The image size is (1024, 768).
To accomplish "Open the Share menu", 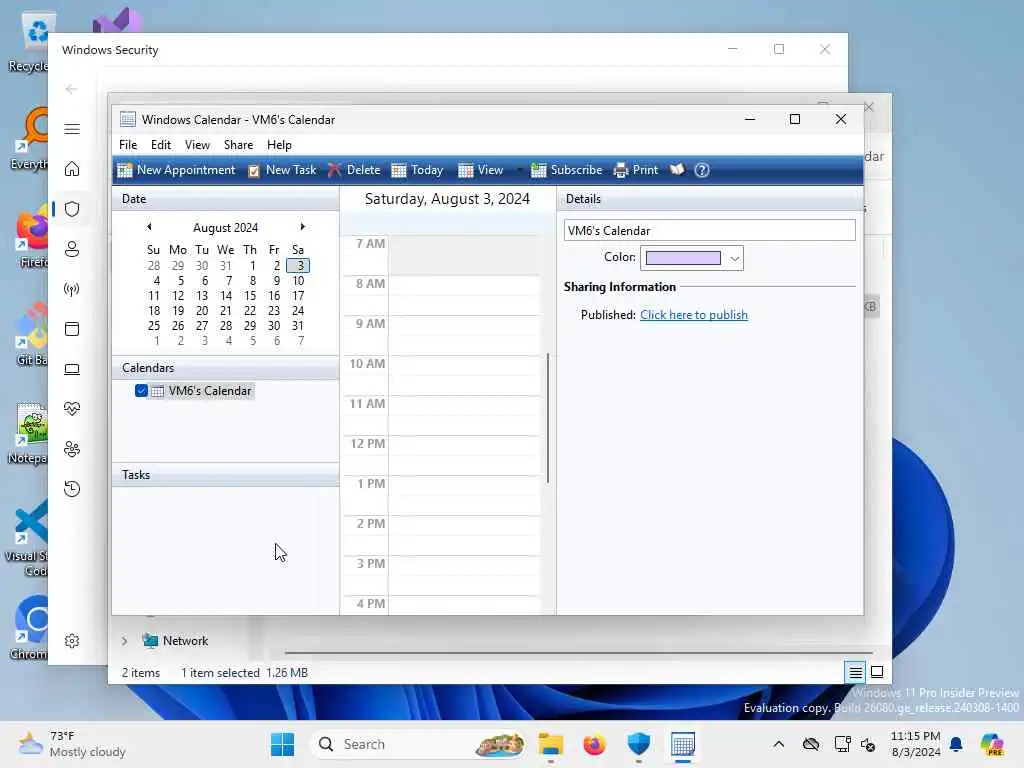I will point(238,145).
